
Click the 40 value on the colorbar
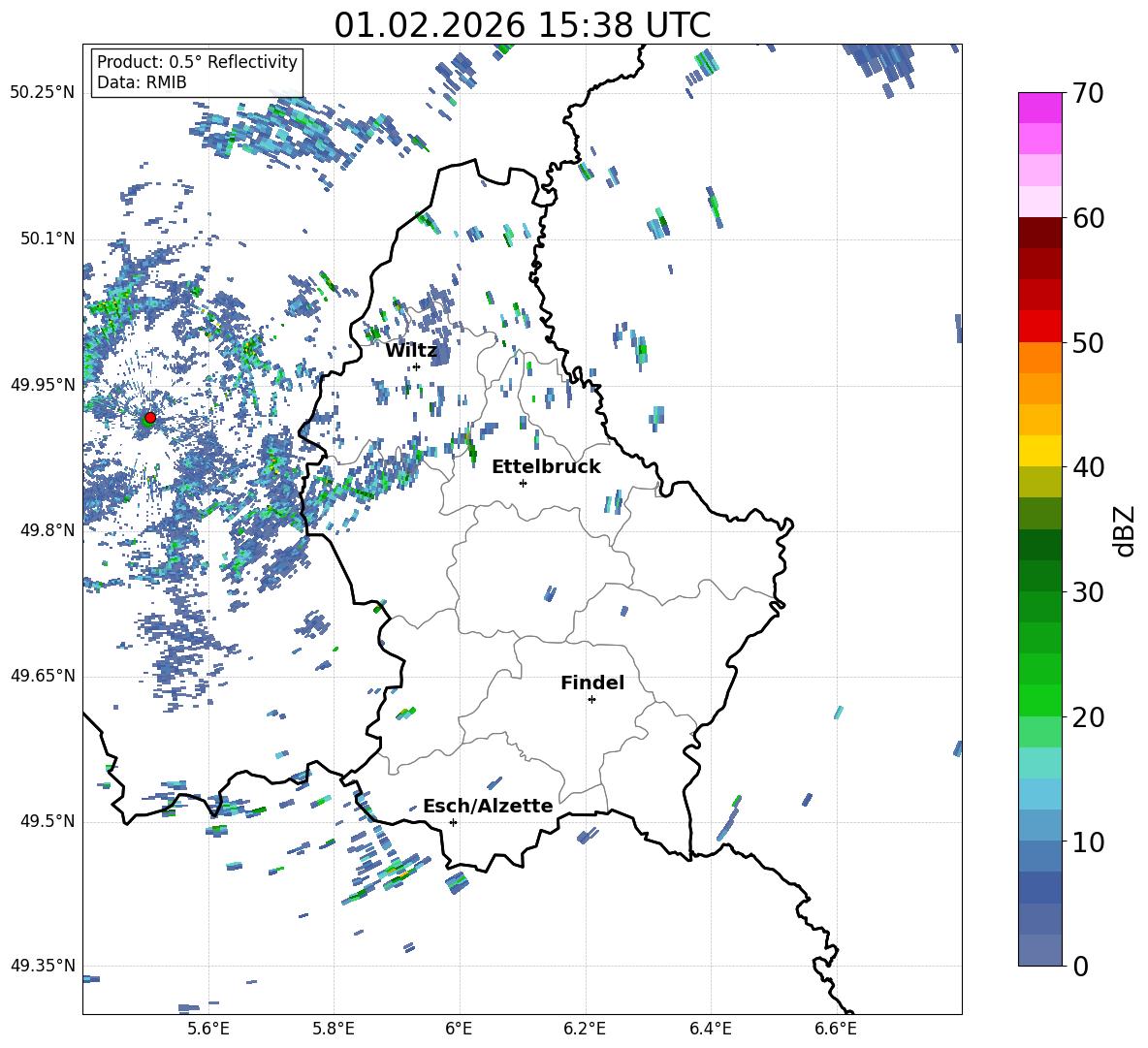pyautogui.click(x=1088, y=467)
